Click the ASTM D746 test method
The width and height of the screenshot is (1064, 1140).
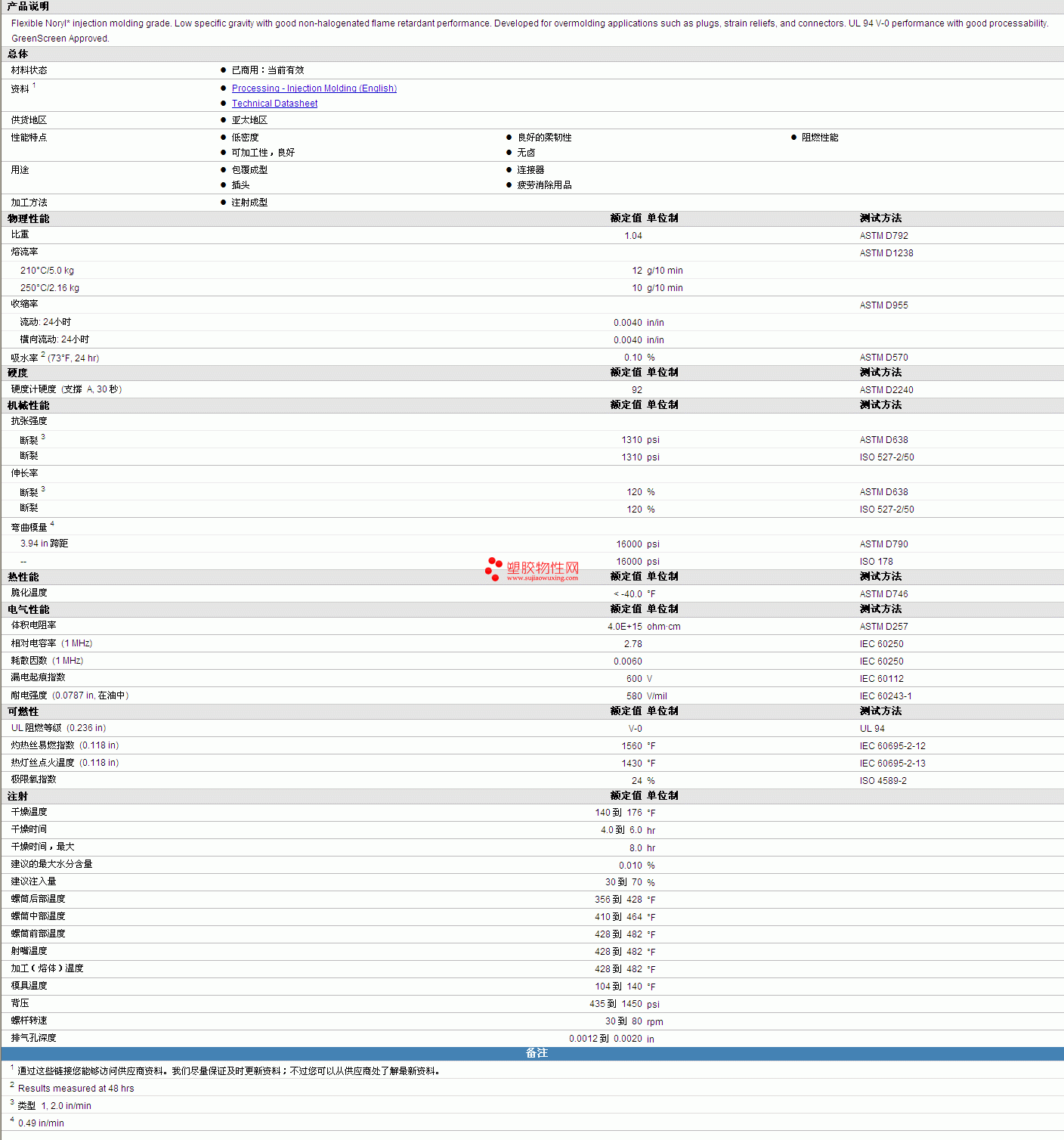pos(884,594)
